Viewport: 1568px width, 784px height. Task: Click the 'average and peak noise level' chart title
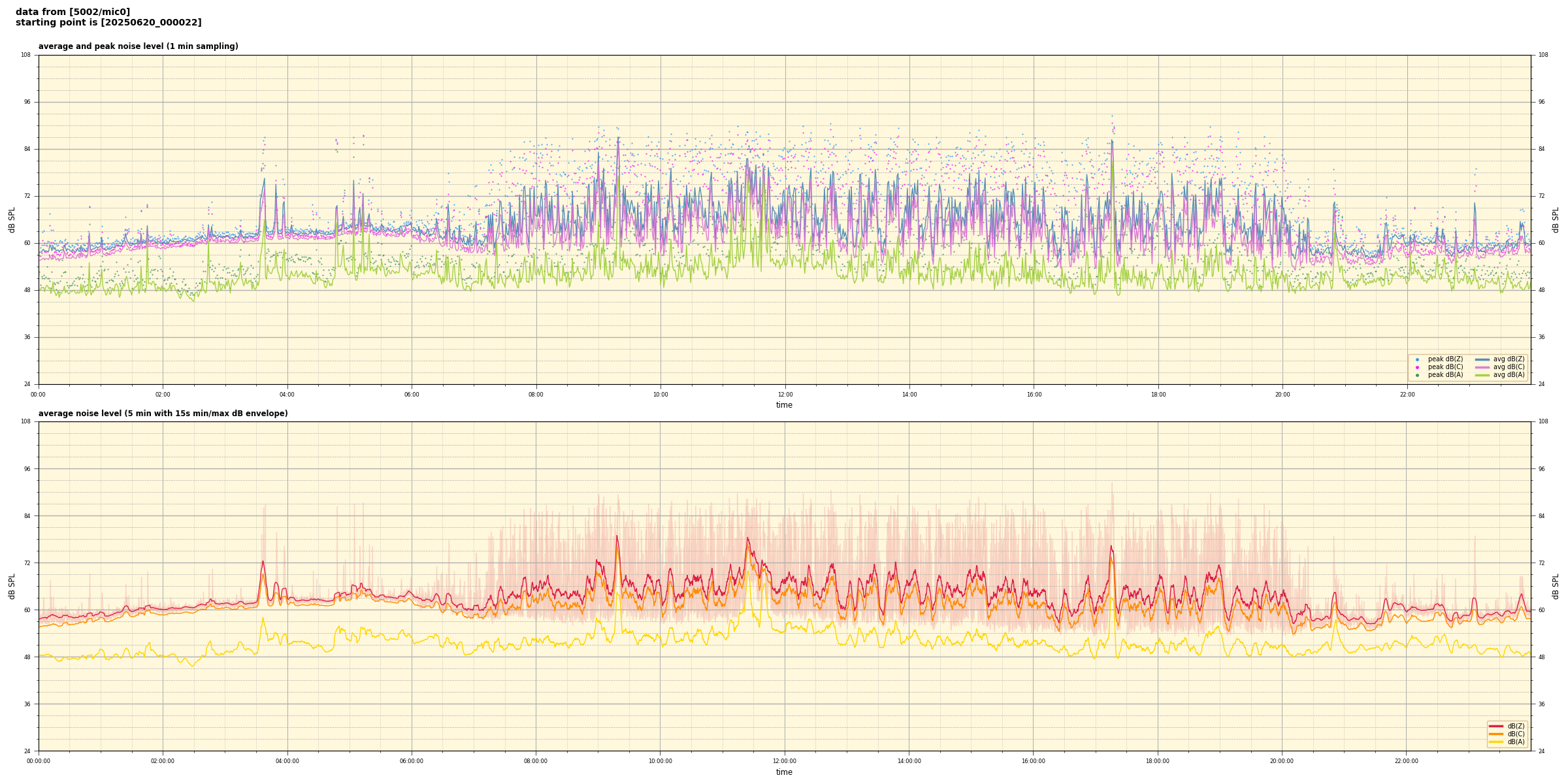pyautogui.click(x=138, y=46)
